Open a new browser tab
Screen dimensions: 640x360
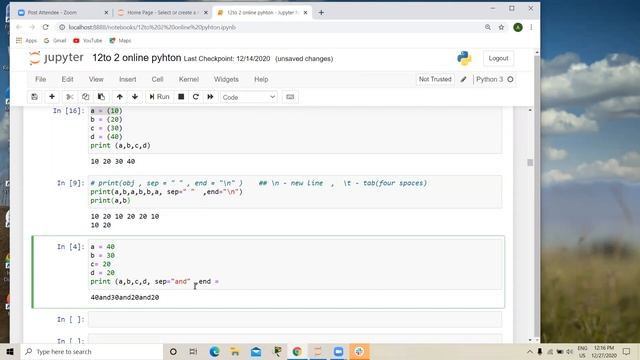click(x=321, y=13)
